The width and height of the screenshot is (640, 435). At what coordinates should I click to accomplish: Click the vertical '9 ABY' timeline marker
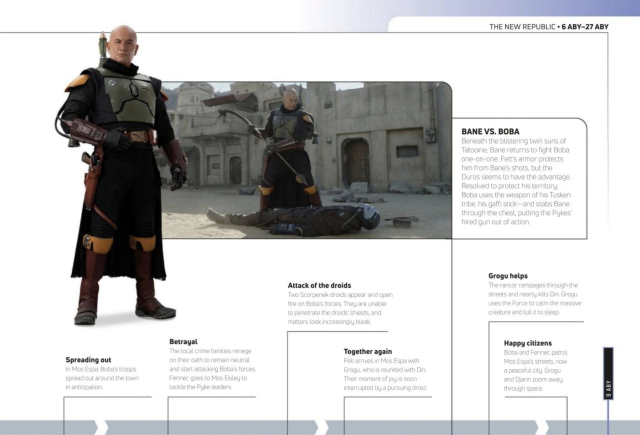pos(608,373)
